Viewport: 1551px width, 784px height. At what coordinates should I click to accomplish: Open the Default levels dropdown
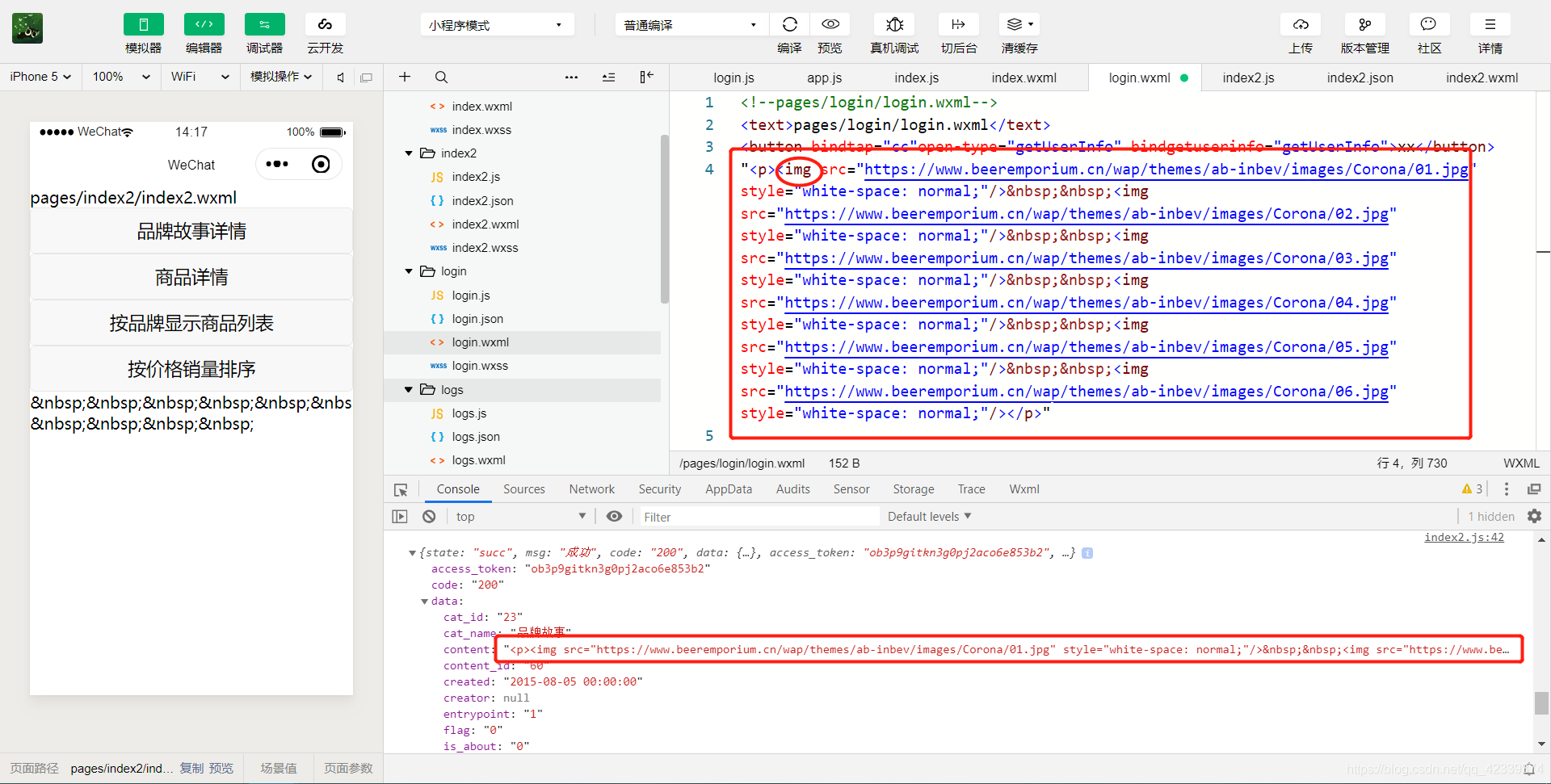[929, 517]
